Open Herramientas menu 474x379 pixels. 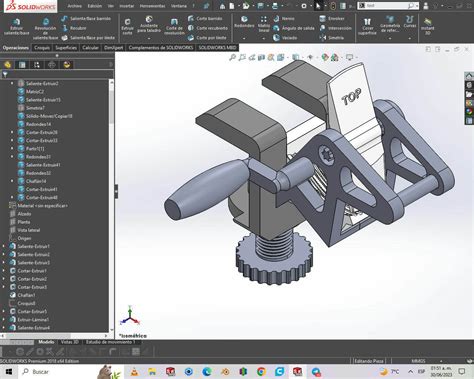153,6
